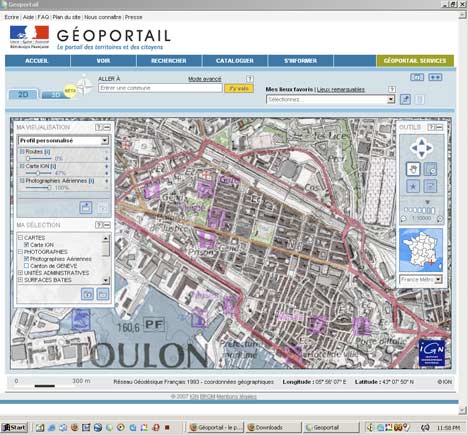Toggle visibility of the Routes layer
The width and height of the screenshot is (468, 435).
point(22,152)
